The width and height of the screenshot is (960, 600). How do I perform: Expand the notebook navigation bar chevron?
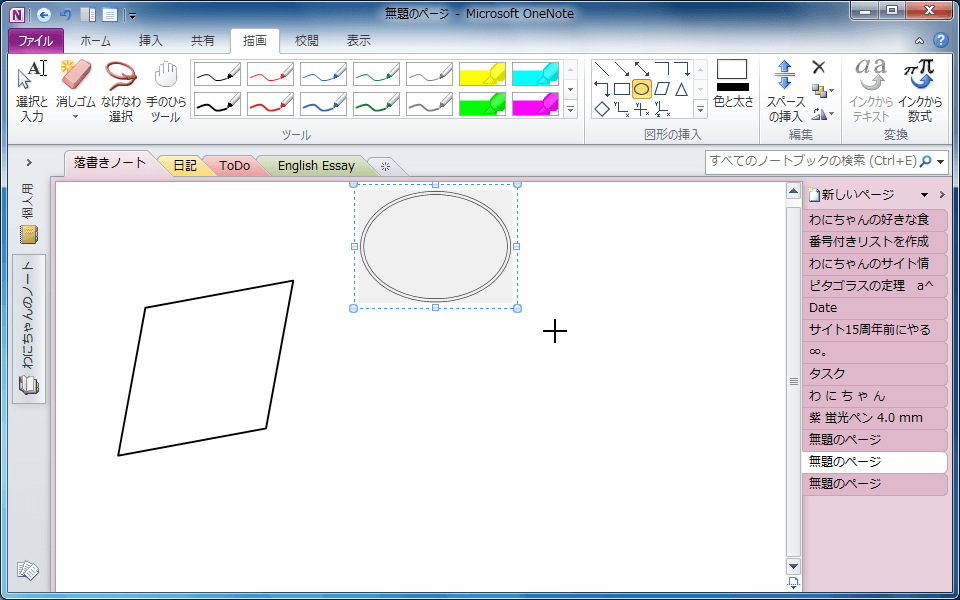pos(29,163)
